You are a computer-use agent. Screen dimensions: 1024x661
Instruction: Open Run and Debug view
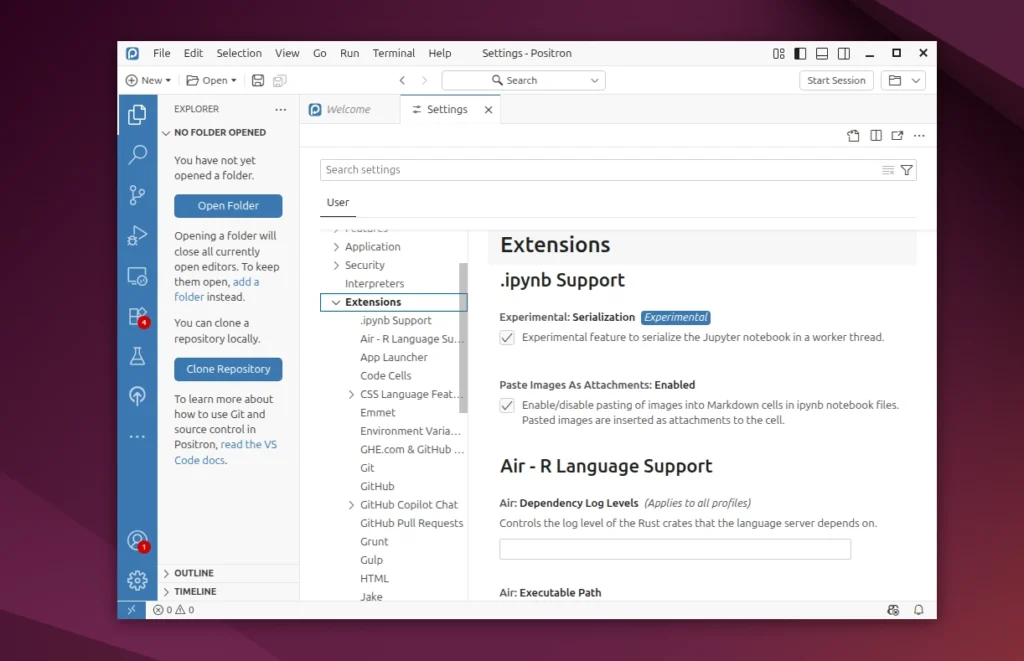138,236
